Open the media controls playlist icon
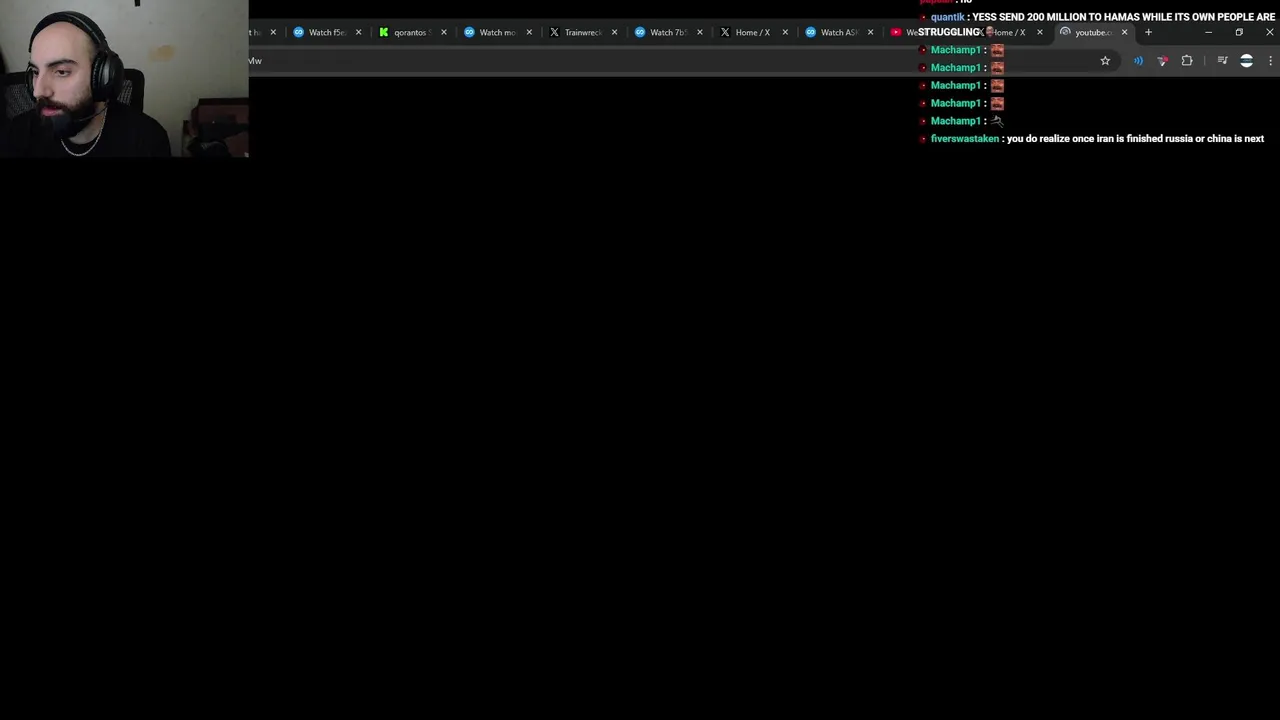This screenshot has height=720, width=1280. coord(1222,61)
